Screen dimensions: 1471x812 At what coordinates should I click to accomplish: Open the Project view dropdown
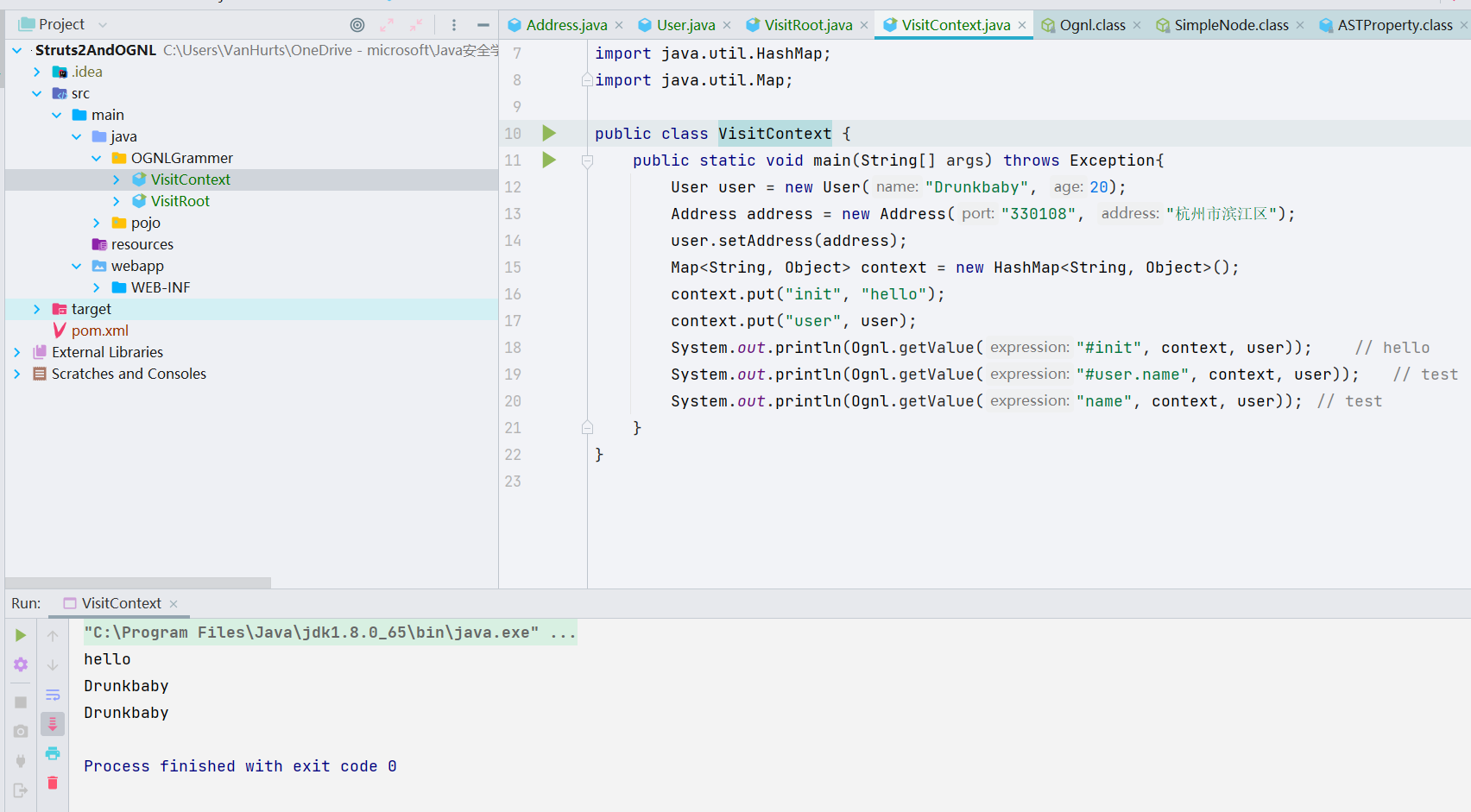[103, 25]
